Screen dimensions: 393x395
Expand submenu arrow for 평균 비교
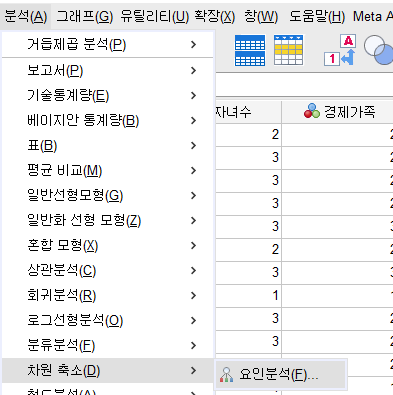pos(193,170)
